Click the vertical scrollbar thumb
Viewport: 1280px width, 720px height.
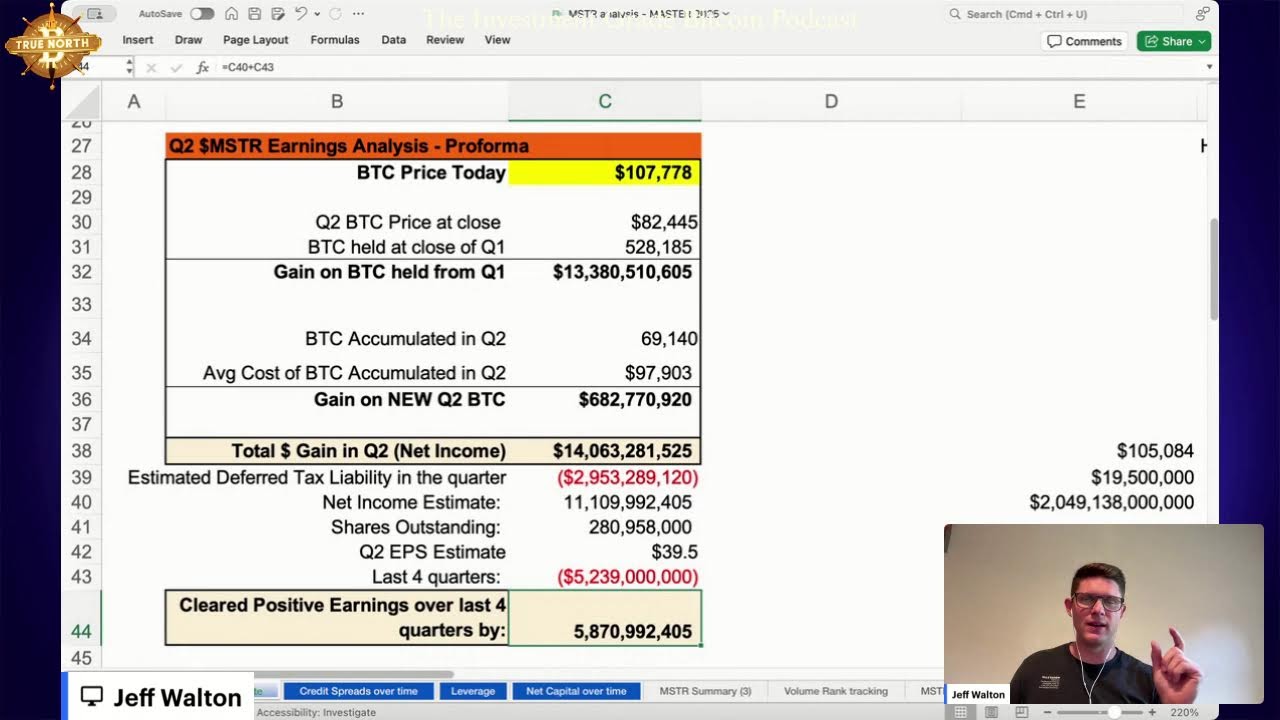point(1214,270)
